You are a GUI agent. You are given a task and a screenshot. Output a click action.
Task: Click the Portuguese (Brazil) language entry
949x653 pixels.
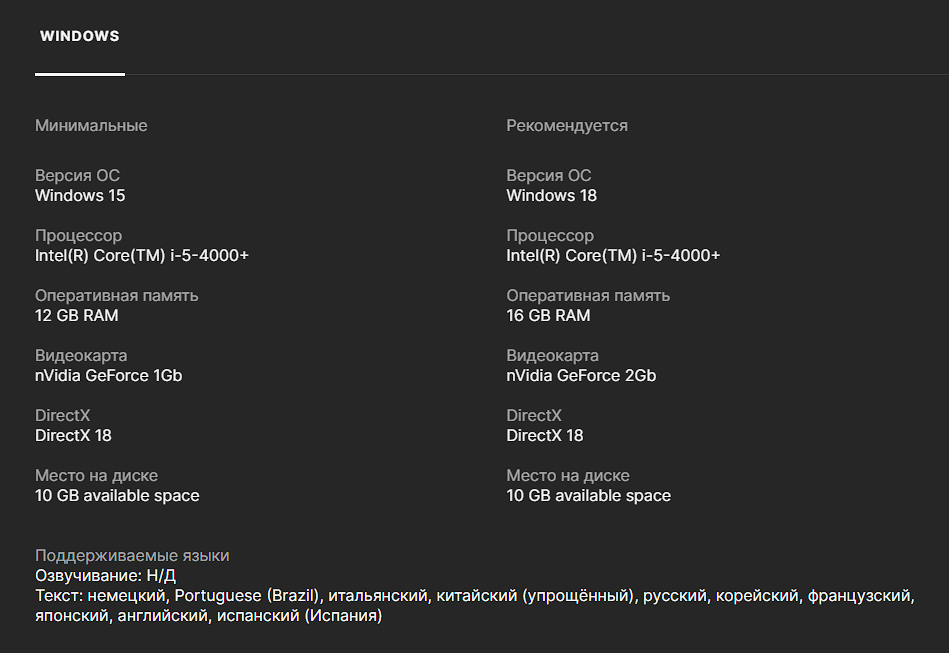(246, 596)
